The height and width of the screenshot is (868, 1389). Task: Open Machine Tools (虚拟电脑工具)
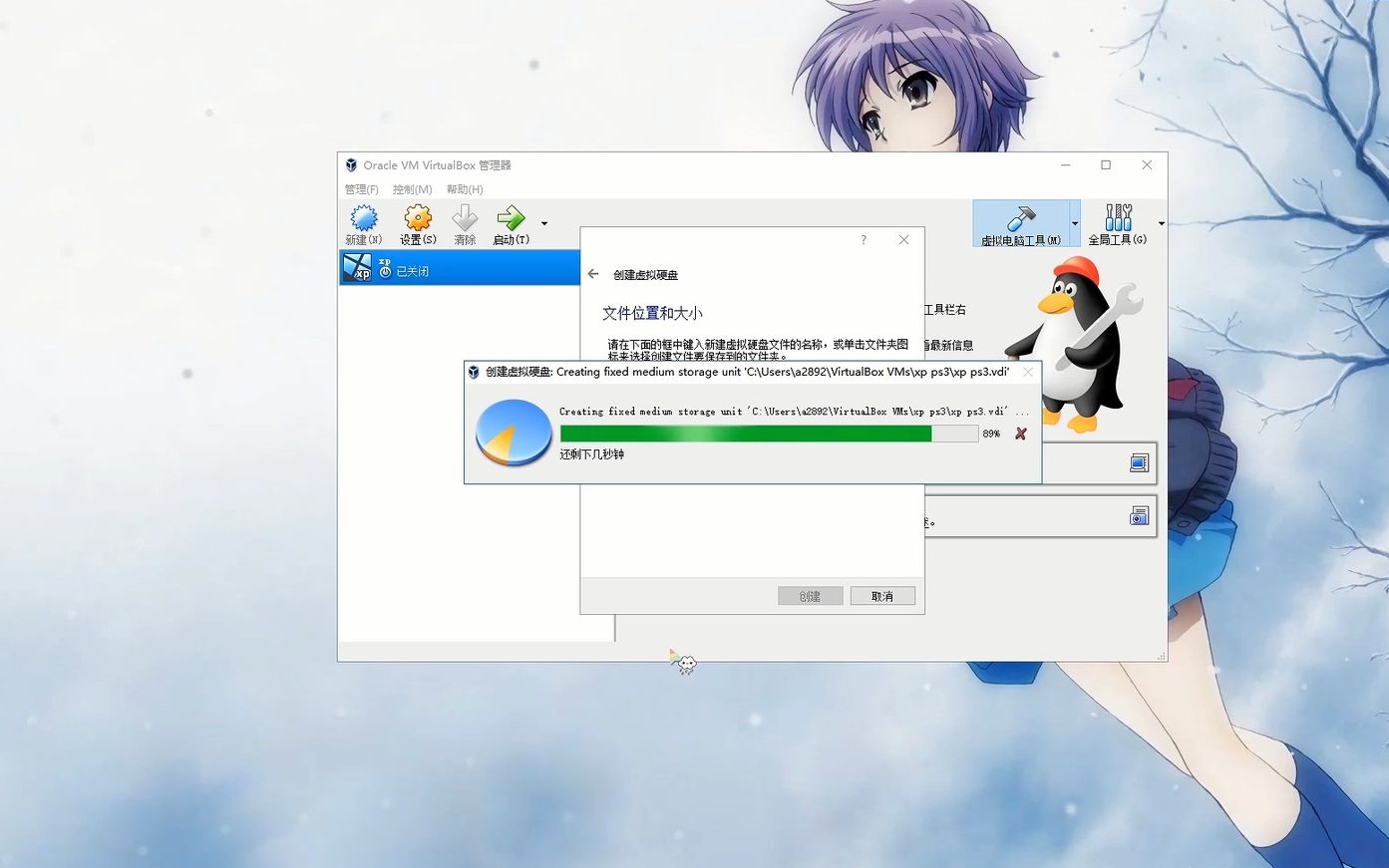click(1021, 224)
